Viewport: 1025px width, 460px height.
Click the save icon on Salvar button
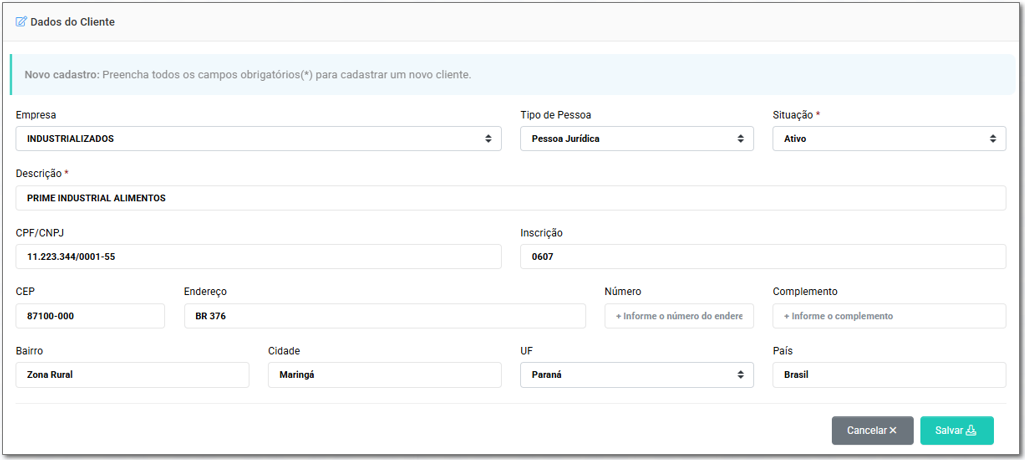(x=971, y=431)
